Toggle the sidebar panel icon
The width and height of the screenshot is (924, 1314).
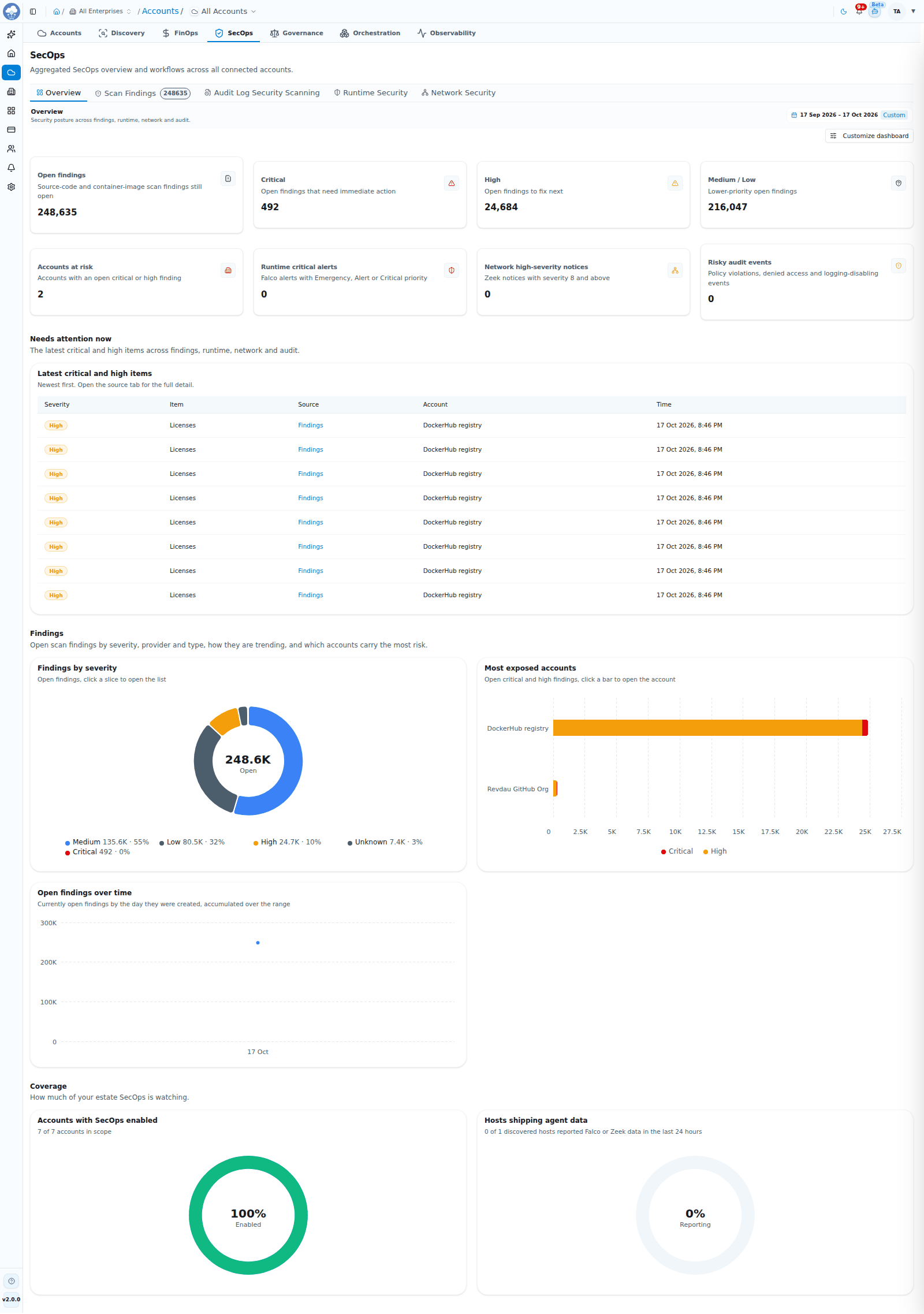pyautogui.click(x=33, y=12)
